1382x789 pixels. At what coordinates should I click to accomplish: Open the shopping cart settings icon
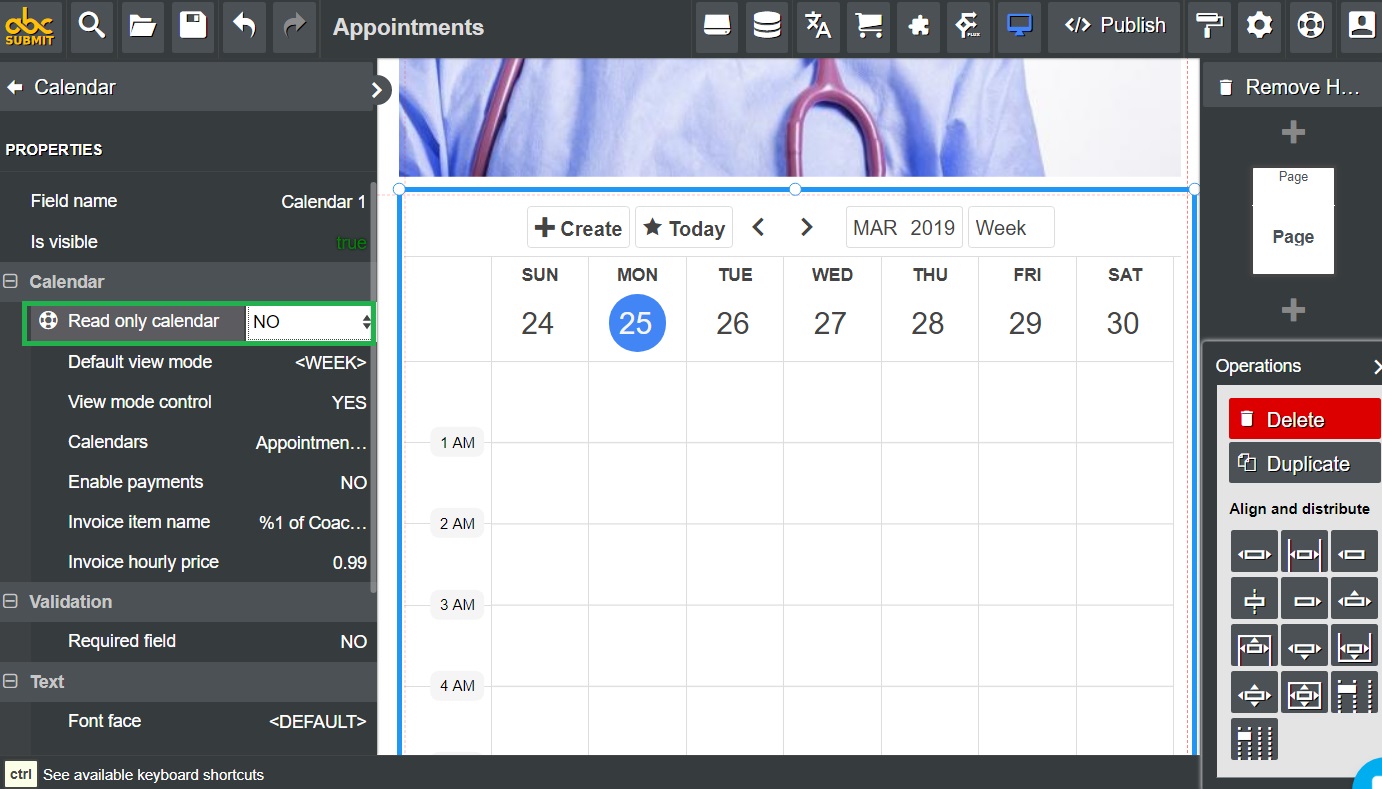[x=869, y=26]
